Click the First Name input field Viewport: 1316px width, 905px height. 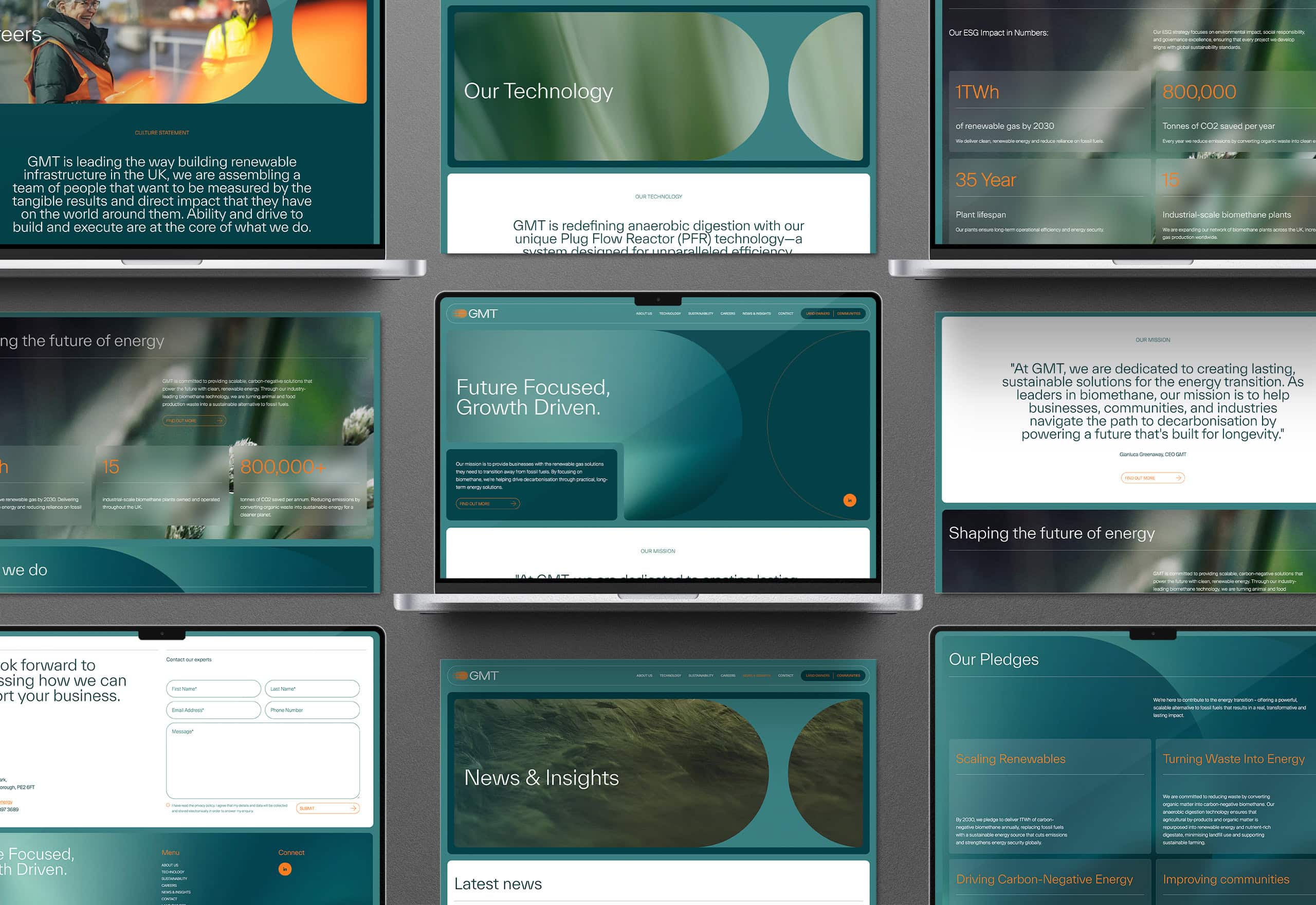coord(213,689)
